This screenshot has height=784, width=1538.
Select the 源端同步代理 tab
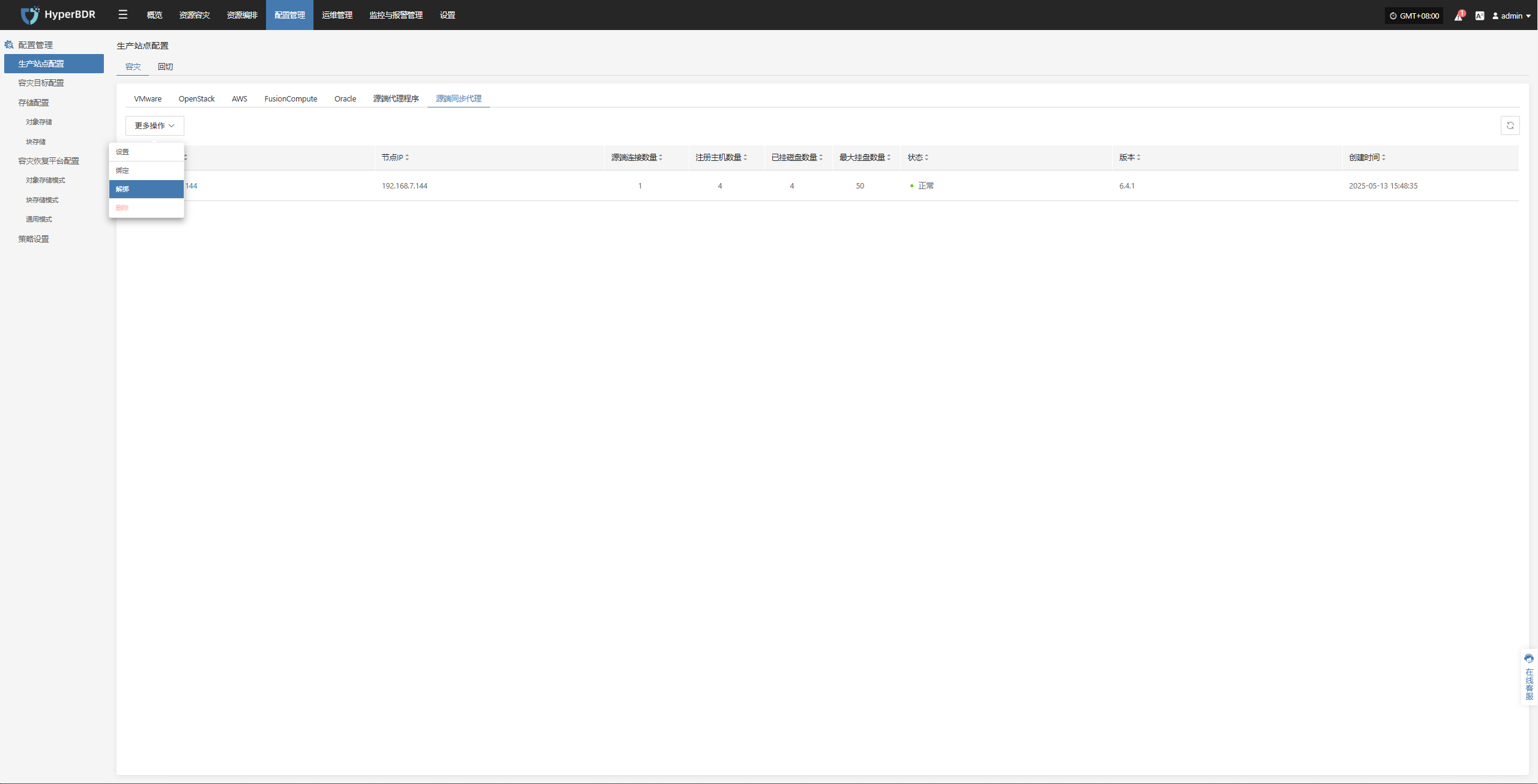pos(459,98)
